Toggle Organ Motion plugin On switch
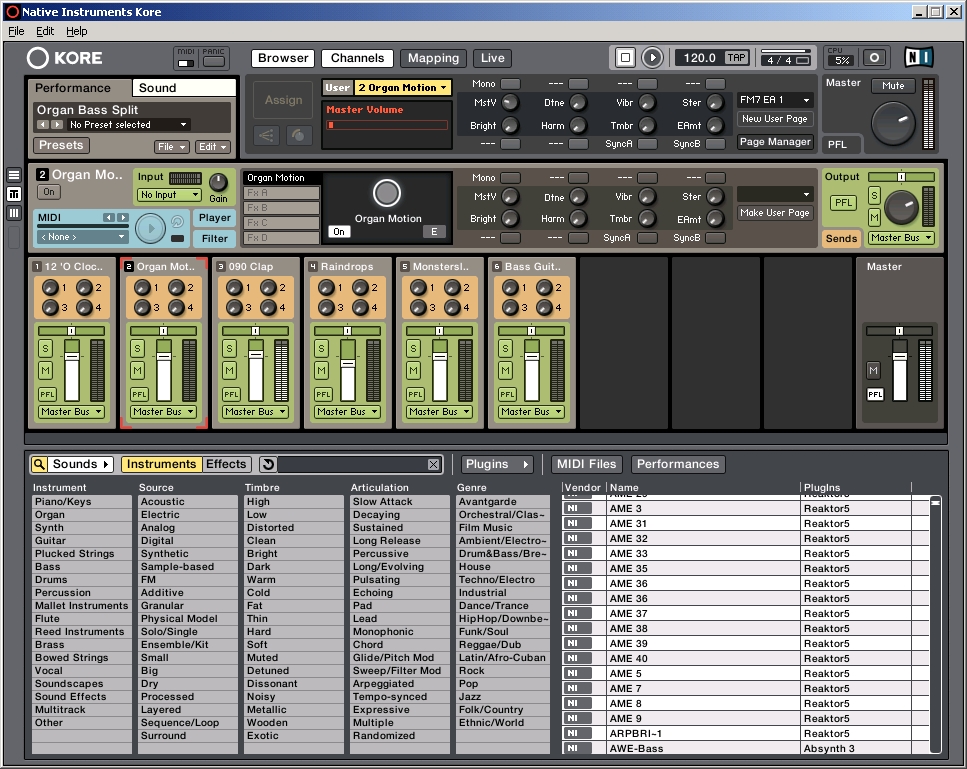The width and height of the screenshot is (967, 769). tap(339, 232)
